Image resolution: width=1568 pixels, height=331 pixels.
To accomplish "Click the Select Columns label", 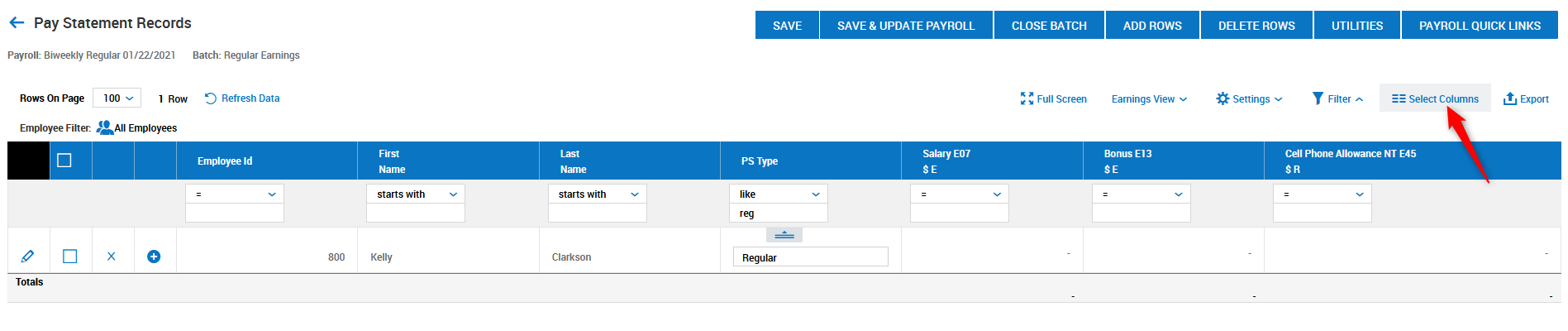I will point(1443,99).
